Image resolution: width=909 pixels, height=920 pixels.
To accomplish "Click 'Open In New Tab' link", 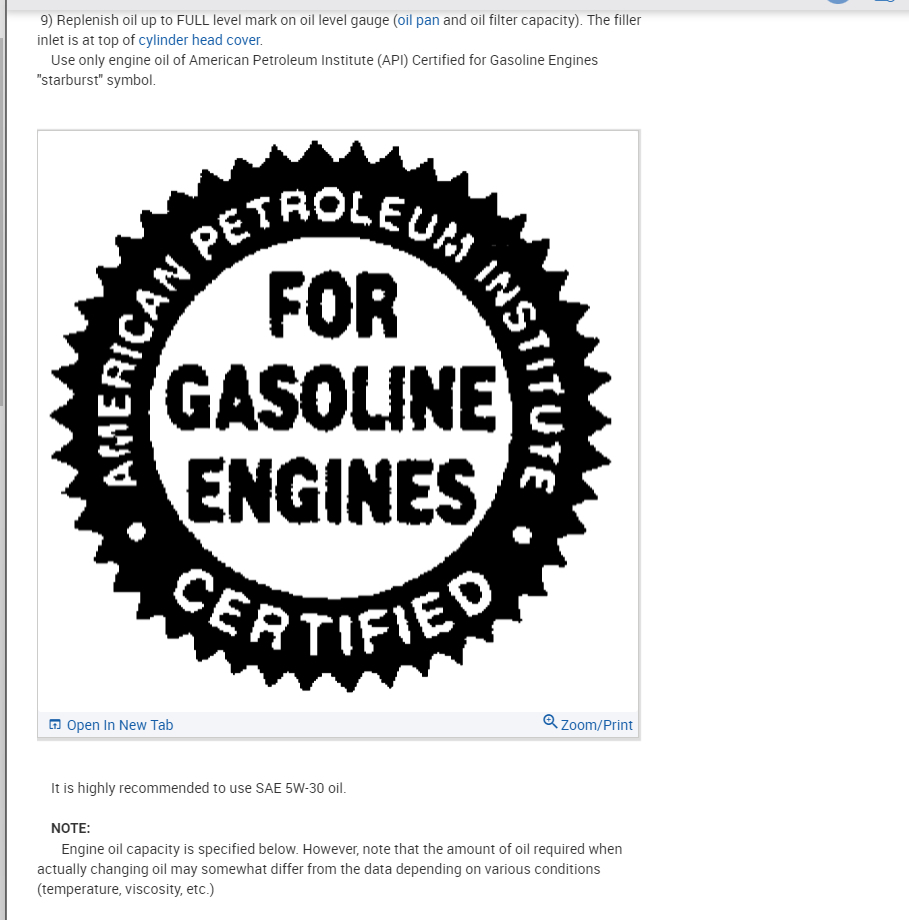I will pyautogui.click(x=120, y=725).
